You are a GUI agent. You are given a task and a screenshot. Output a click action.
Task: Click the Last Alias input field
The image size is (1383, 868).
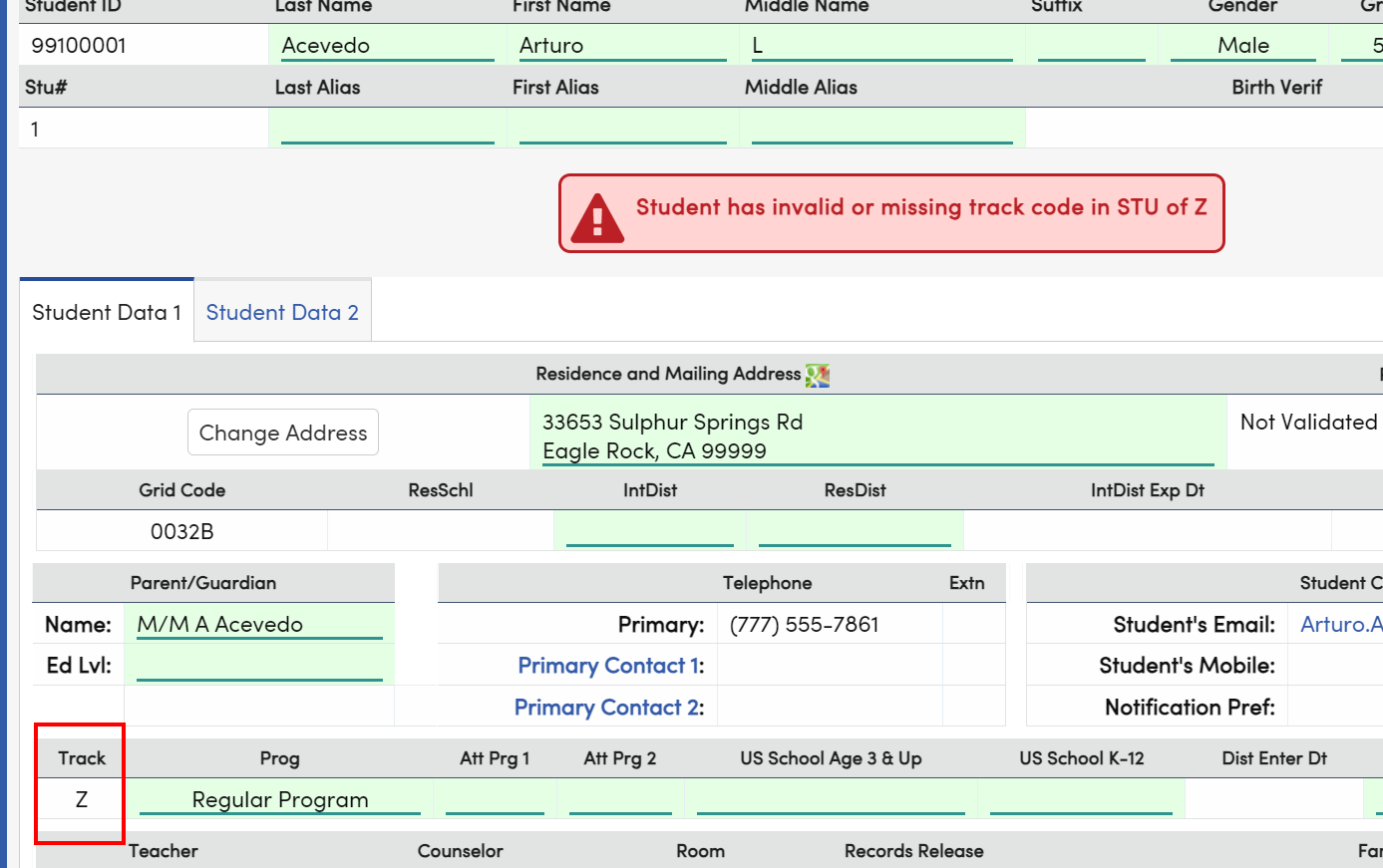pos(388,128)
